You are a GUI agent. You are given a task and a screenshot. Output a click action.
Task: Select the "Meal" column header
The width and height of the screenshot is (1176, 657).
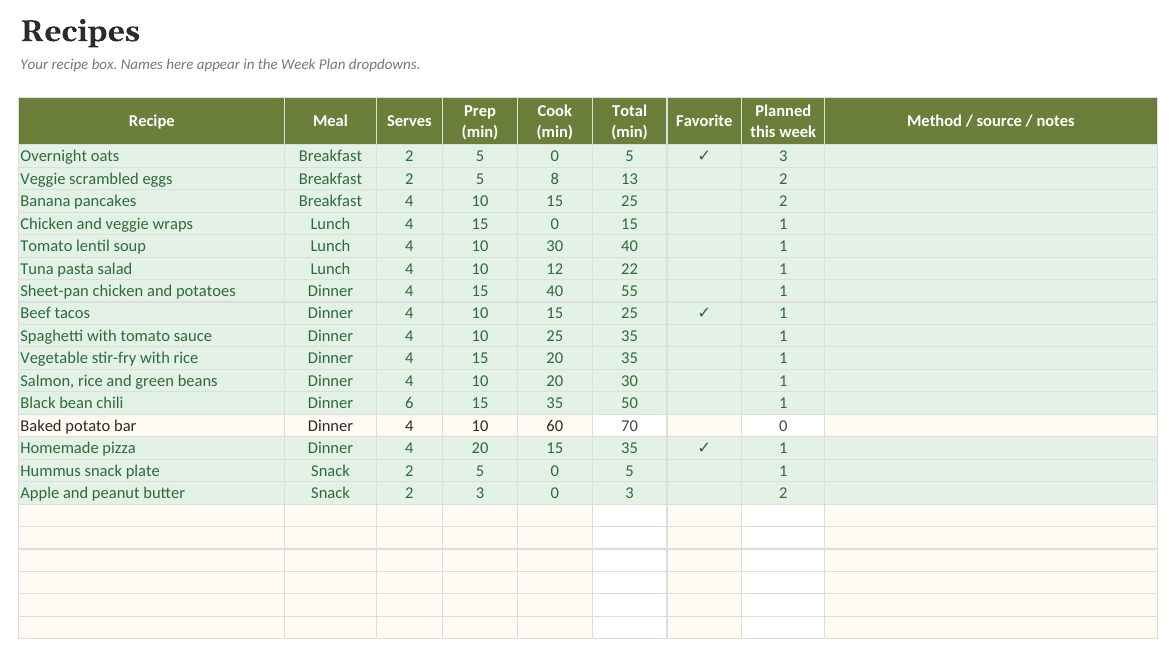[330, 121]
